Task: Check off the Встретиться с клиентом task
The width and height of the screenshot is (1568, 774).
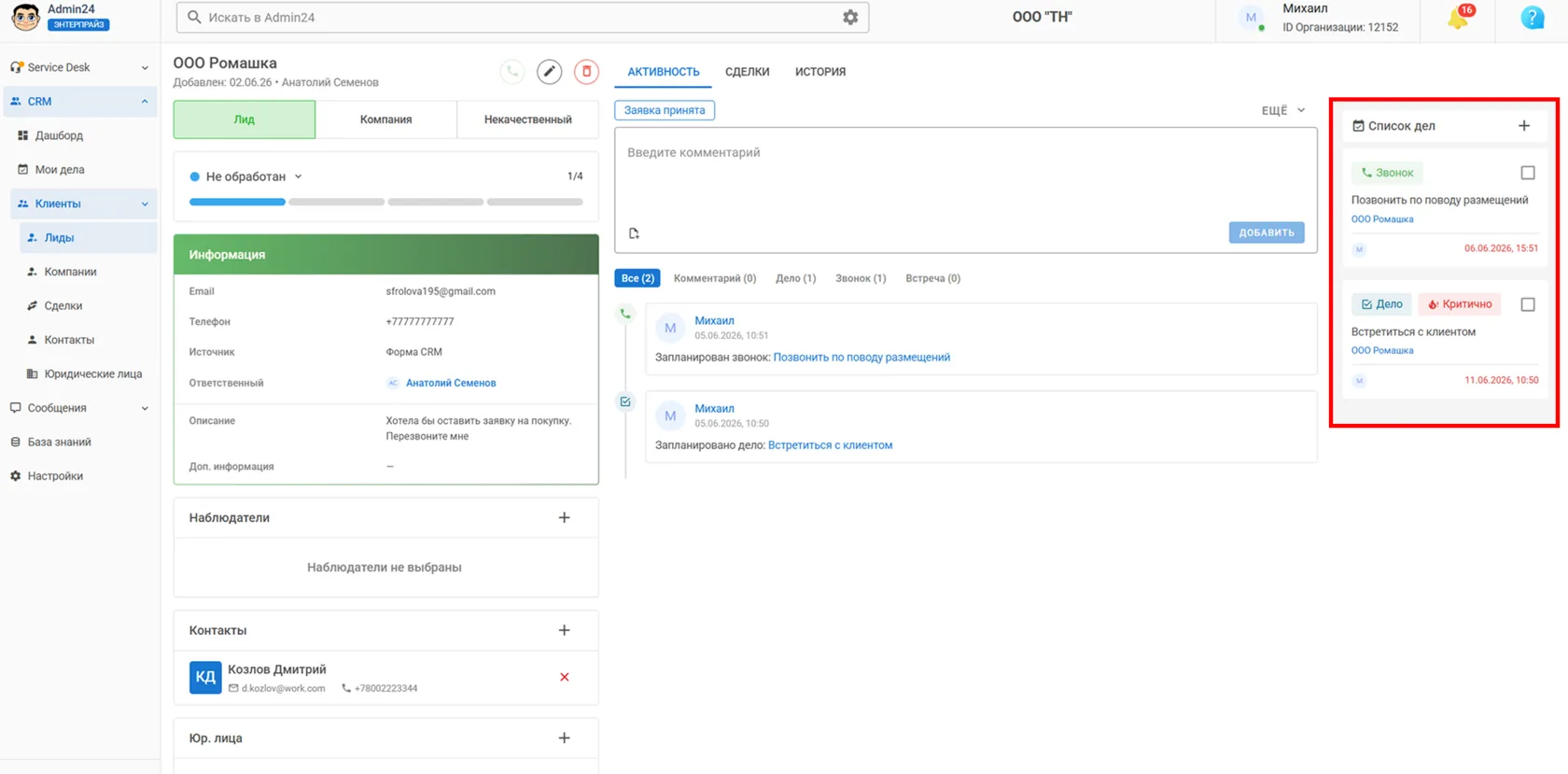Action: 1528,304
